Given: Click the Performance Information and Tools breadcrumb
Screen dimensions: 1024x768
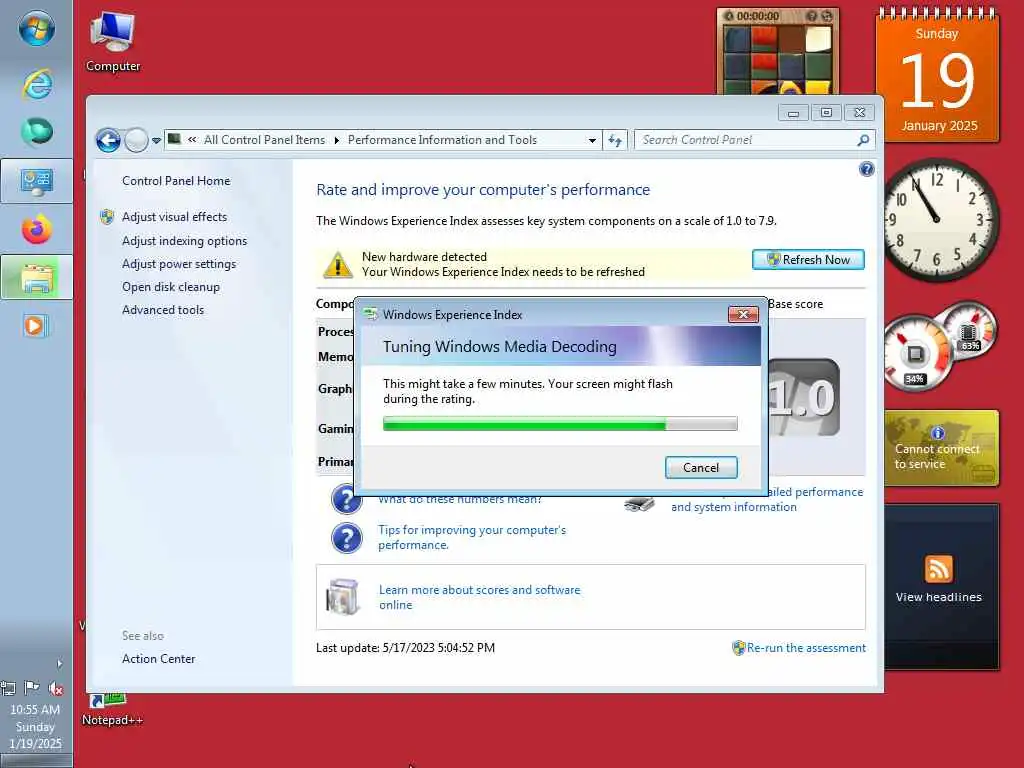Looking at the screenshot, I should (442, 140).
